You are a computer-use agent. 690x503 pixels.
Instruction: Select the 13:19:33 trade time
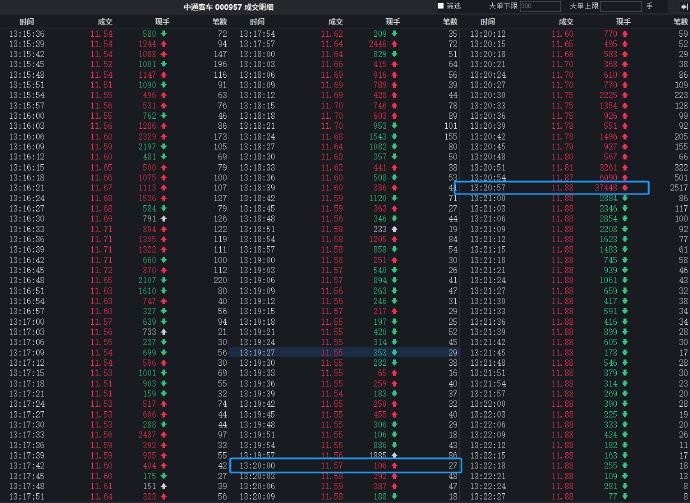coord(257,373)
